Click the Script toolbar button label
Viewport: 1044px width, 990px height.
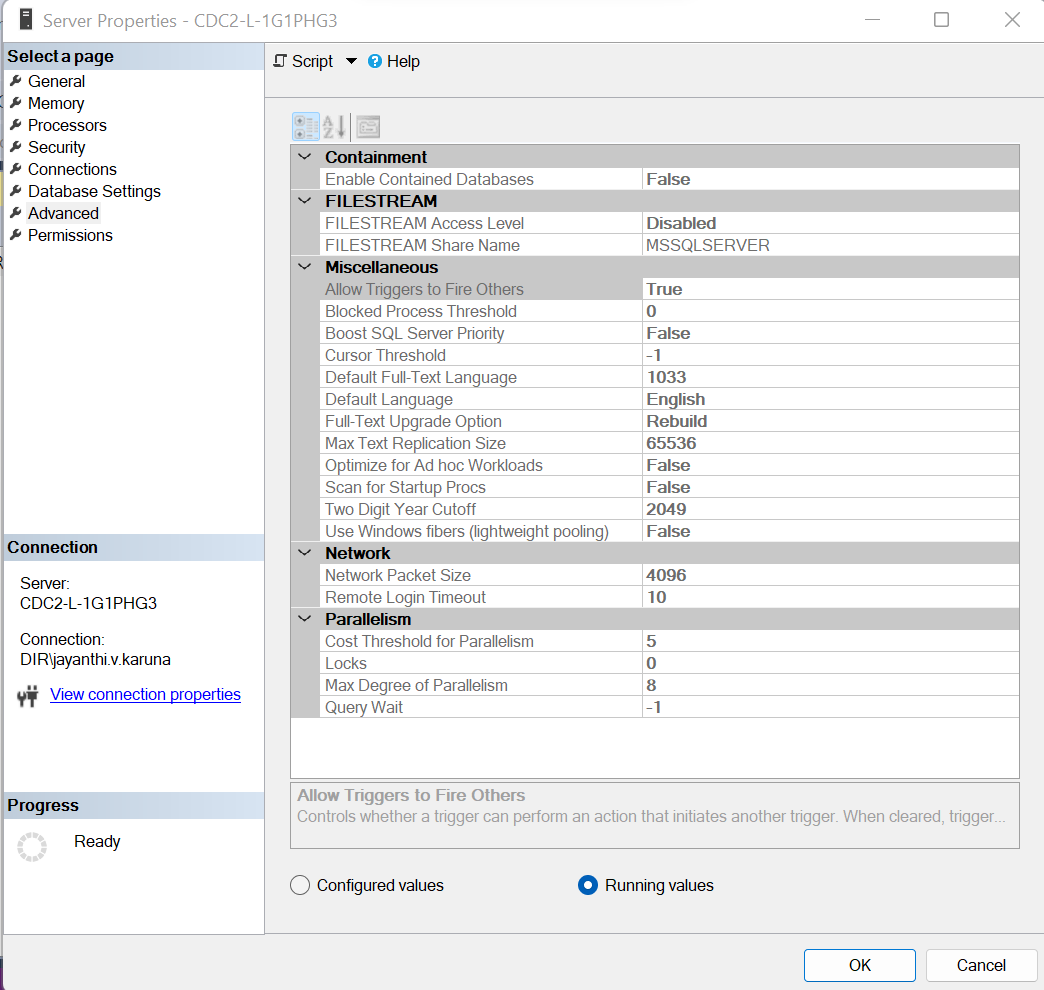pos(312,61)
